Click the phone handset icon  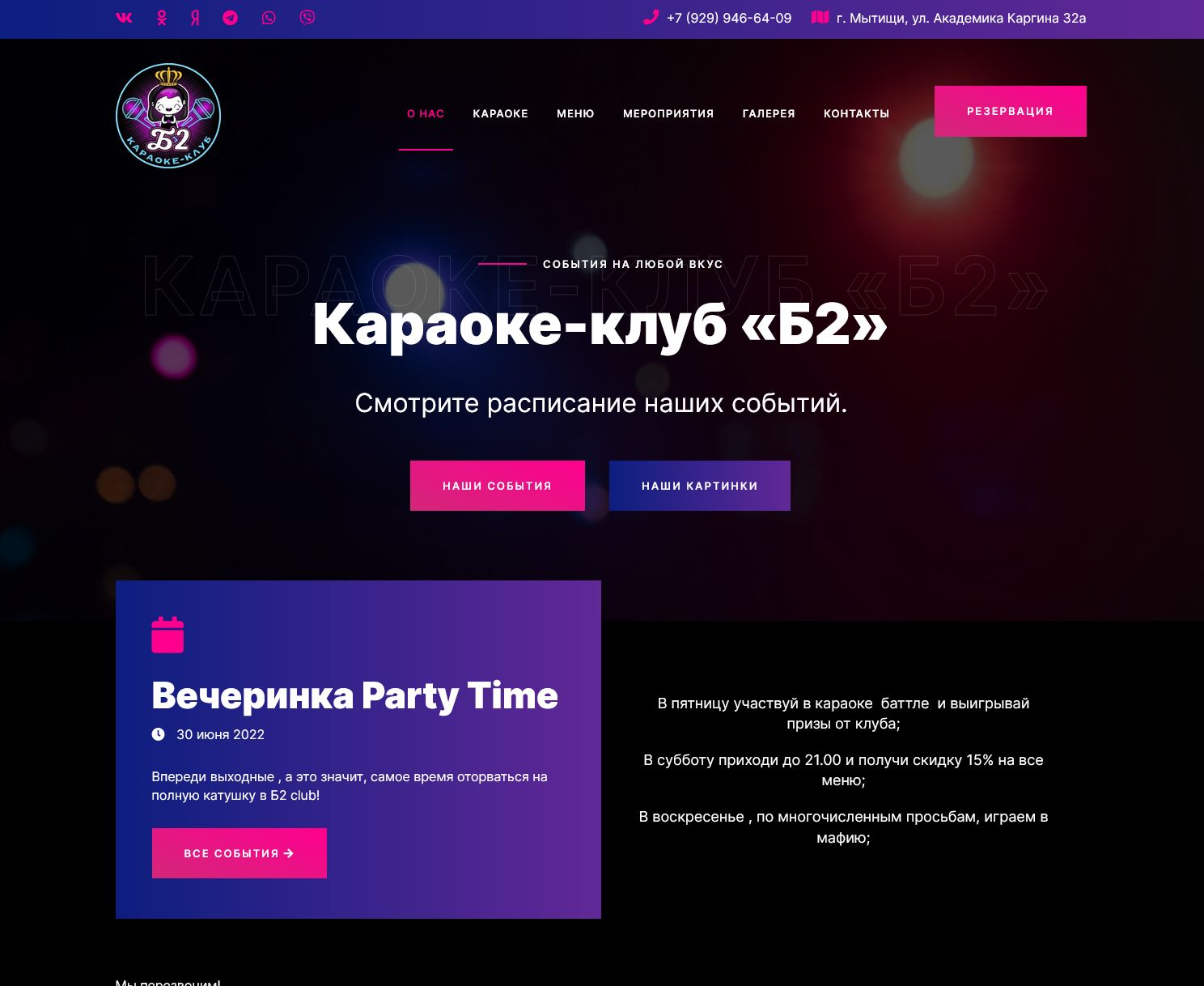[651, 17]
